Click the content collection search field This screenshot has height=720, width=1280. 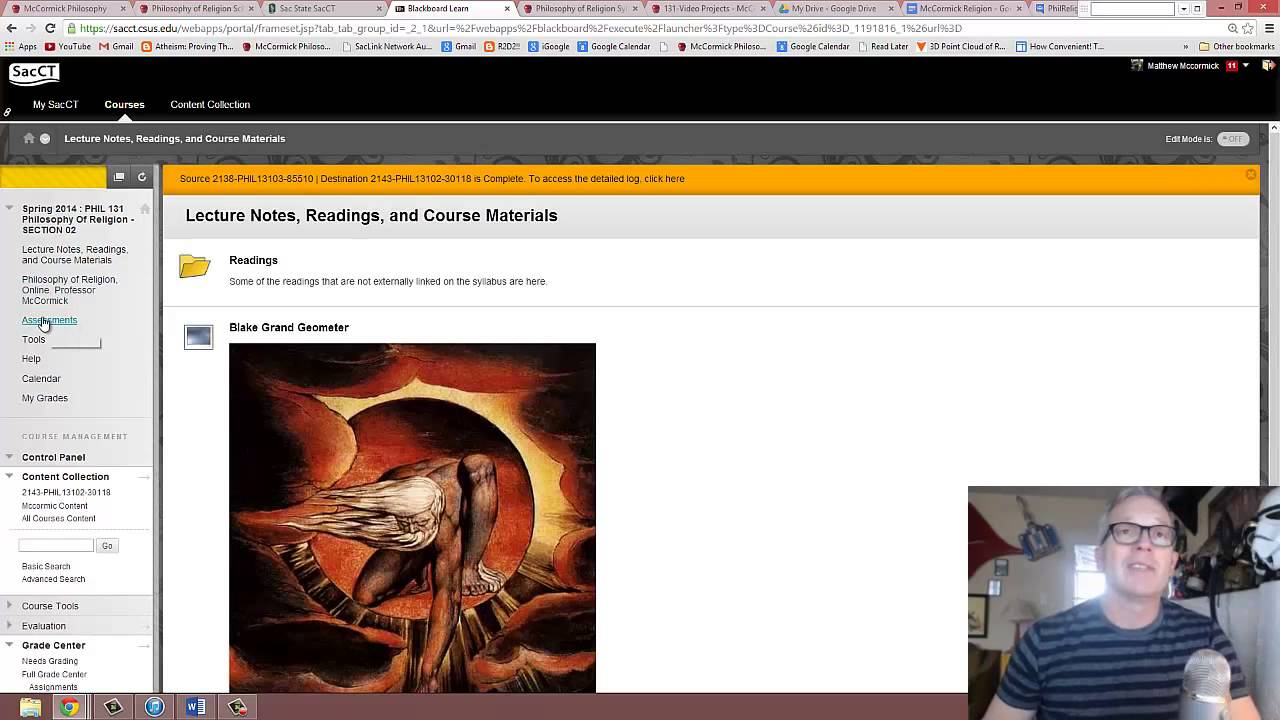56,546
